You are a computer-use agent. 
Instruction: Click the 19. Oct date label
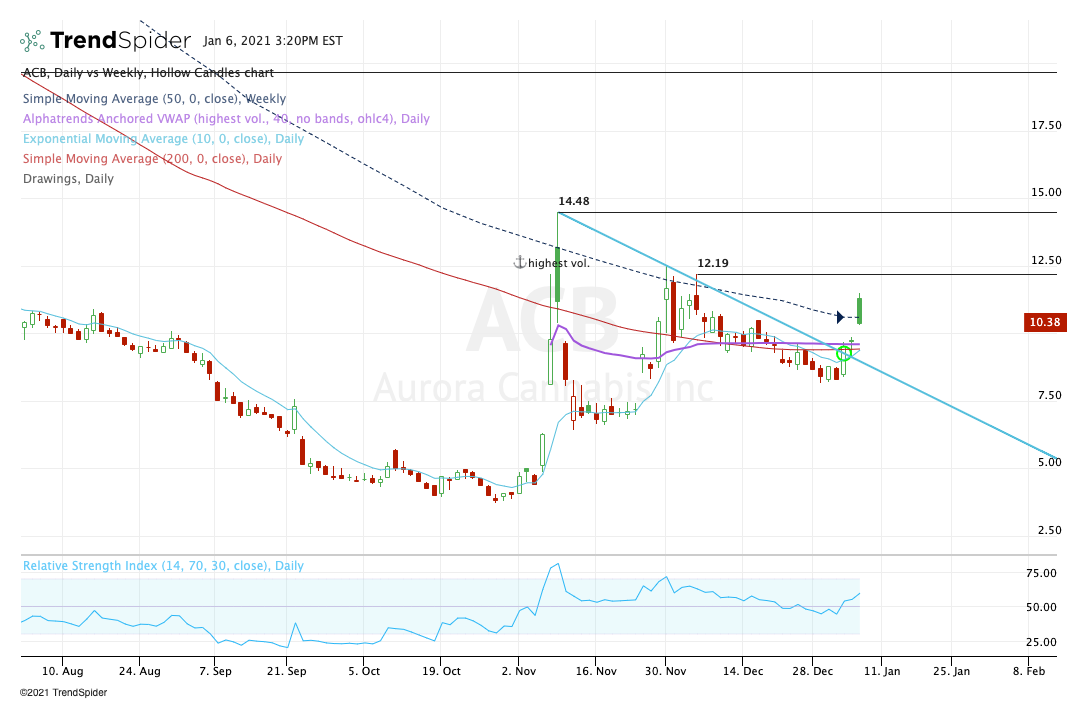[x=441, y=672]
